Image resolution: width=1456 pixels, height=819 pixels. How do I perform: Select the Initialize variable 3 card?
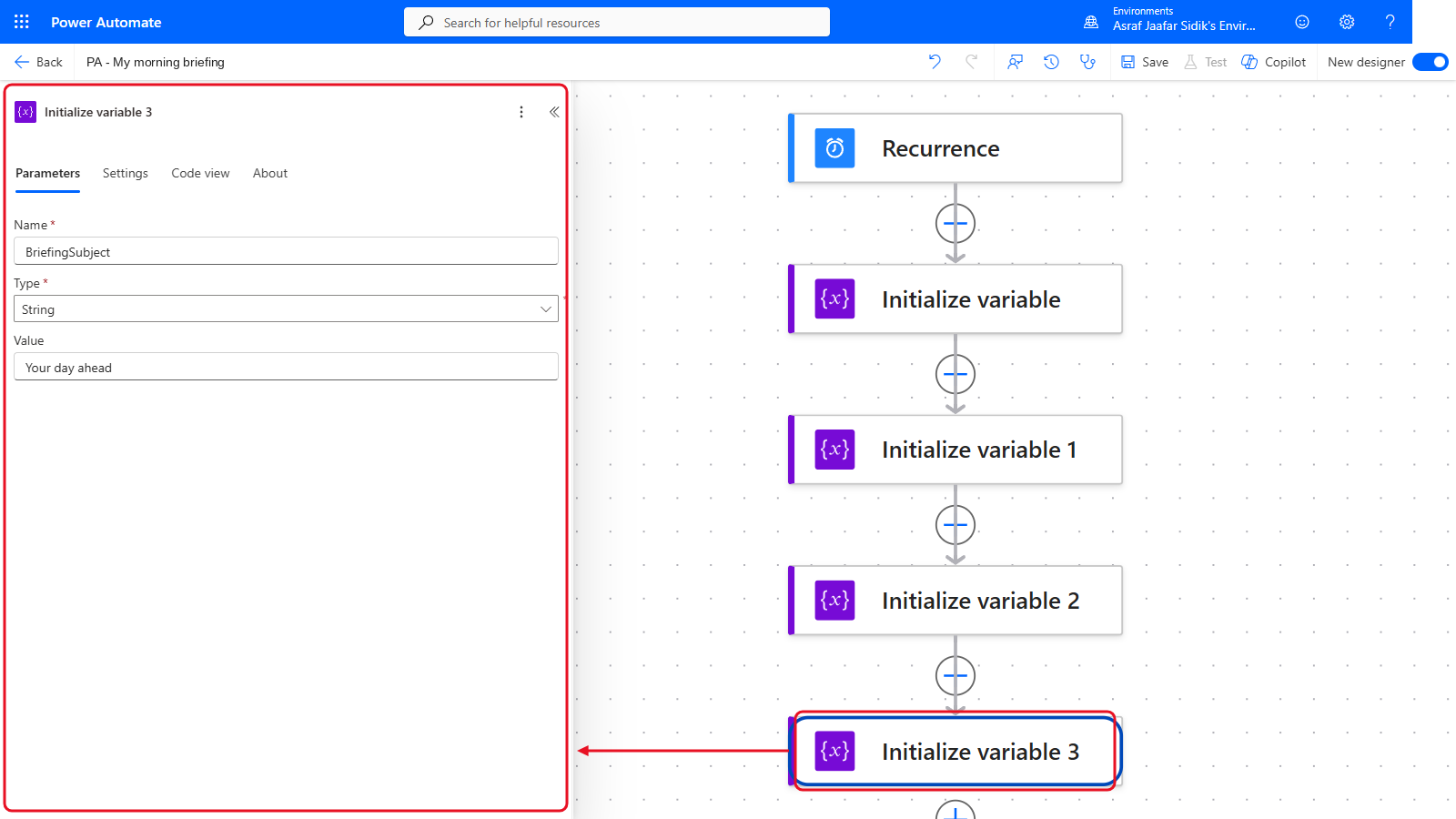tap(955, 752)
